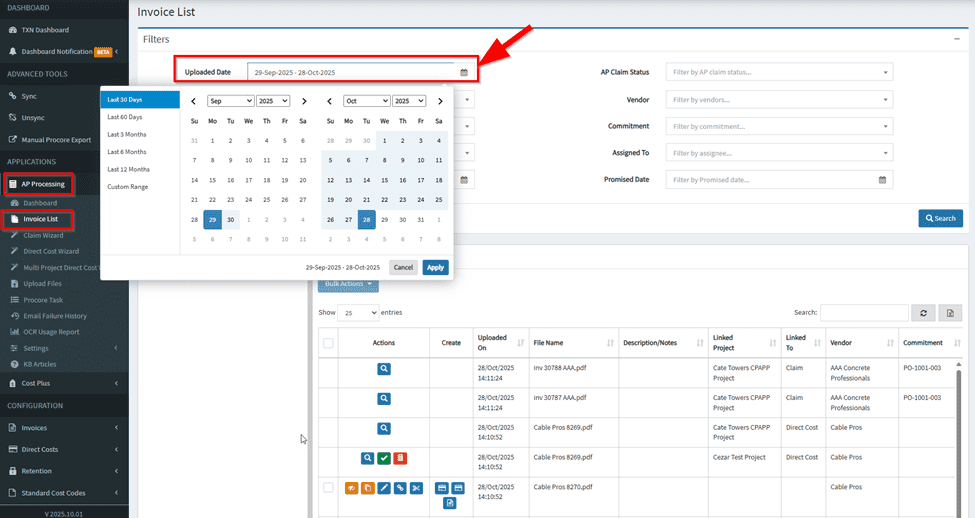Click magnifier view icon for inv 30788 AAA.pdf
The height and width of the screenshot is (518, 975).
click(384, 369)
